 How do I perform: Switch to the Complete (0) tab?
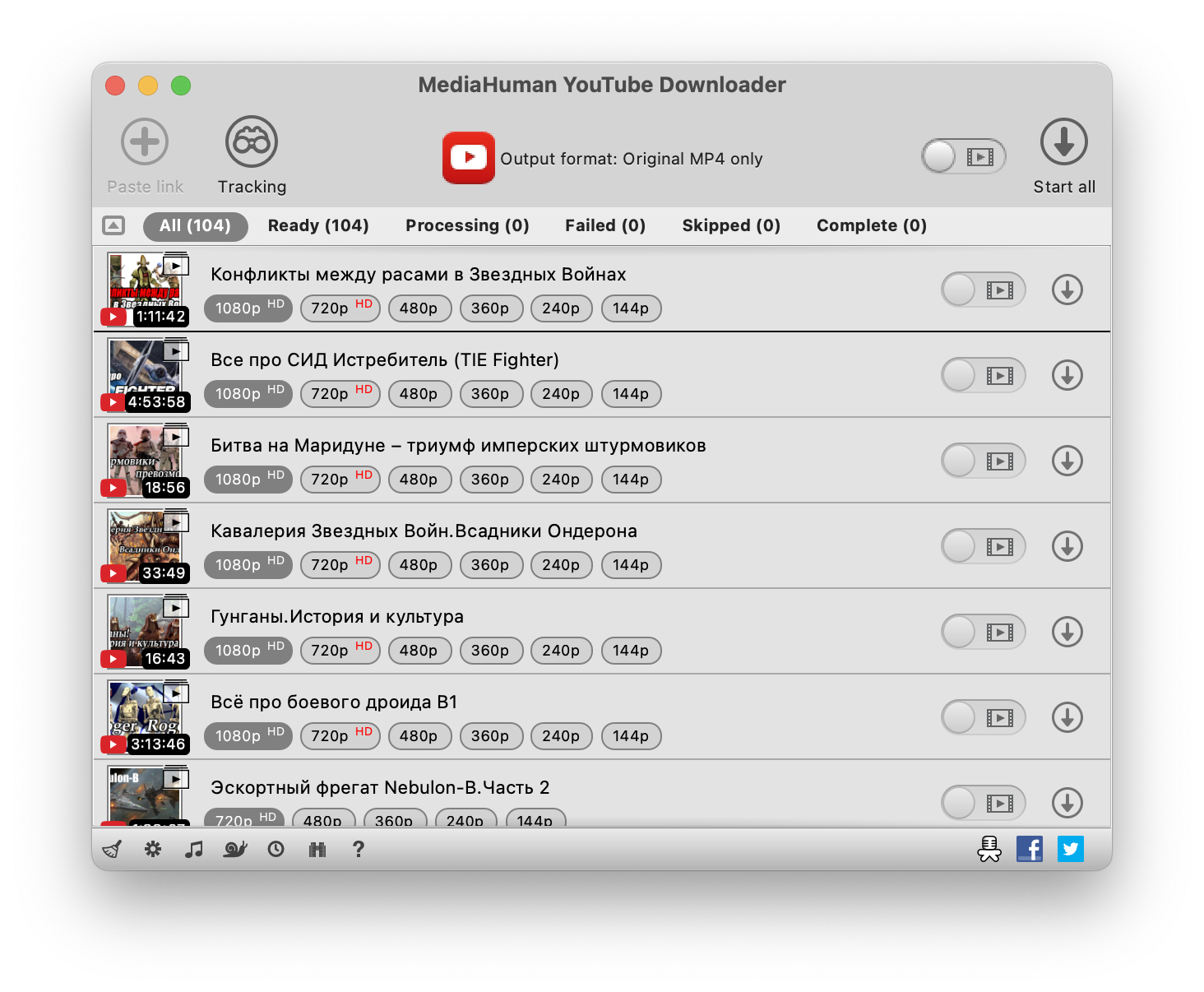tap(871, 225)
